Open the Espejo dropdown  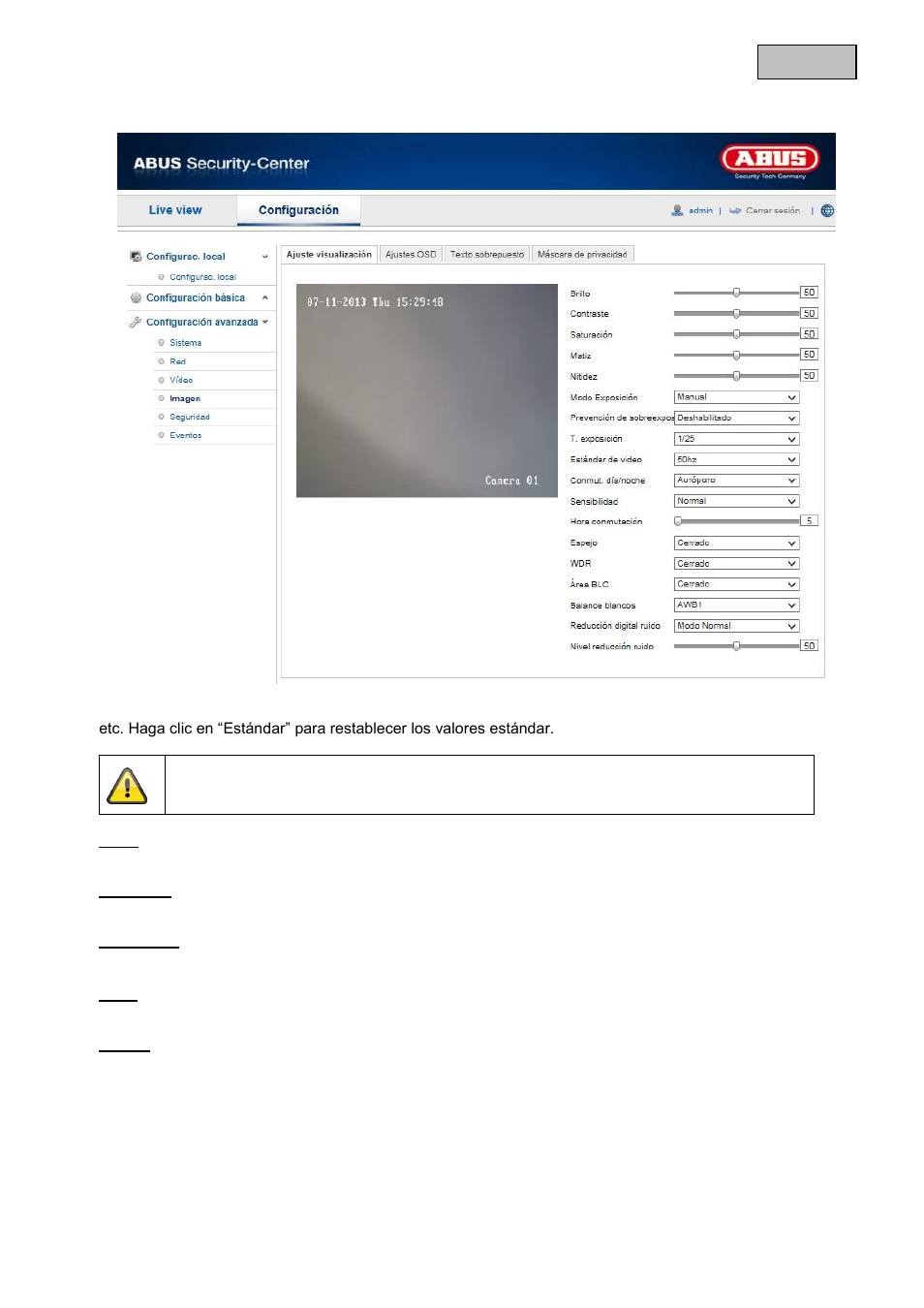[736, 544]
